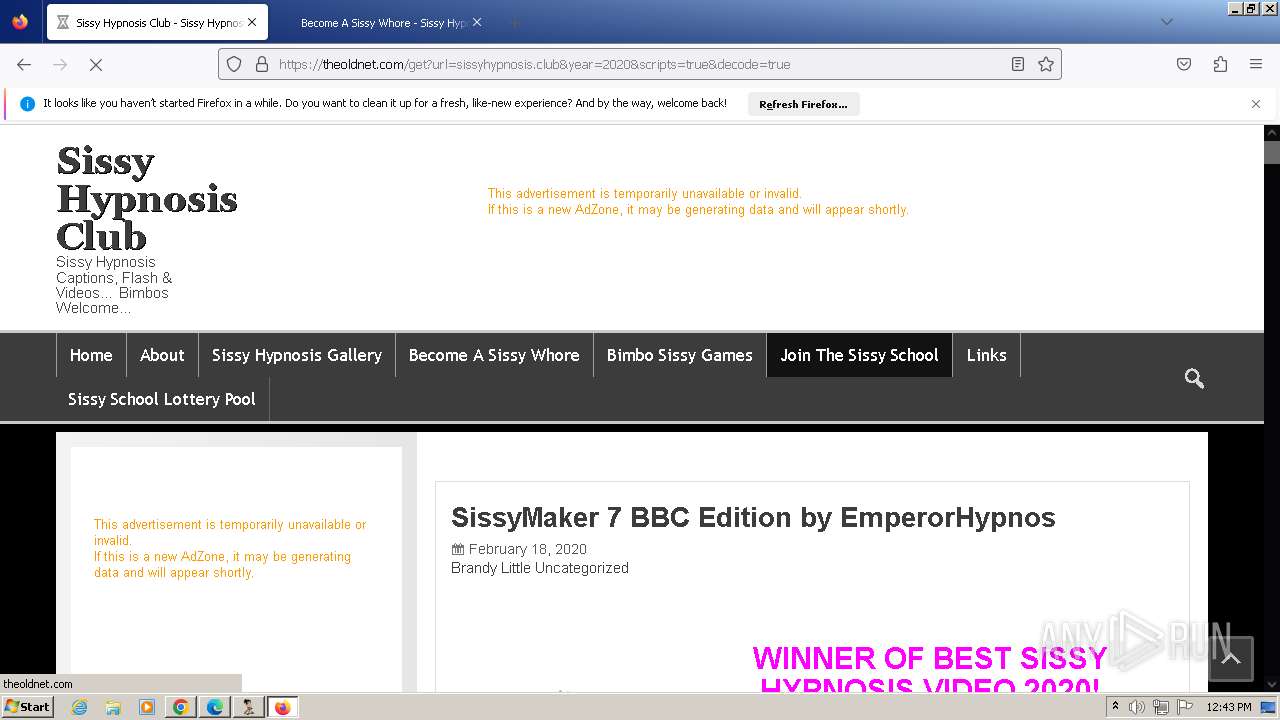Click the Refresh Firefox button
Screen dimensions: 1280x720
click(803, 104)
